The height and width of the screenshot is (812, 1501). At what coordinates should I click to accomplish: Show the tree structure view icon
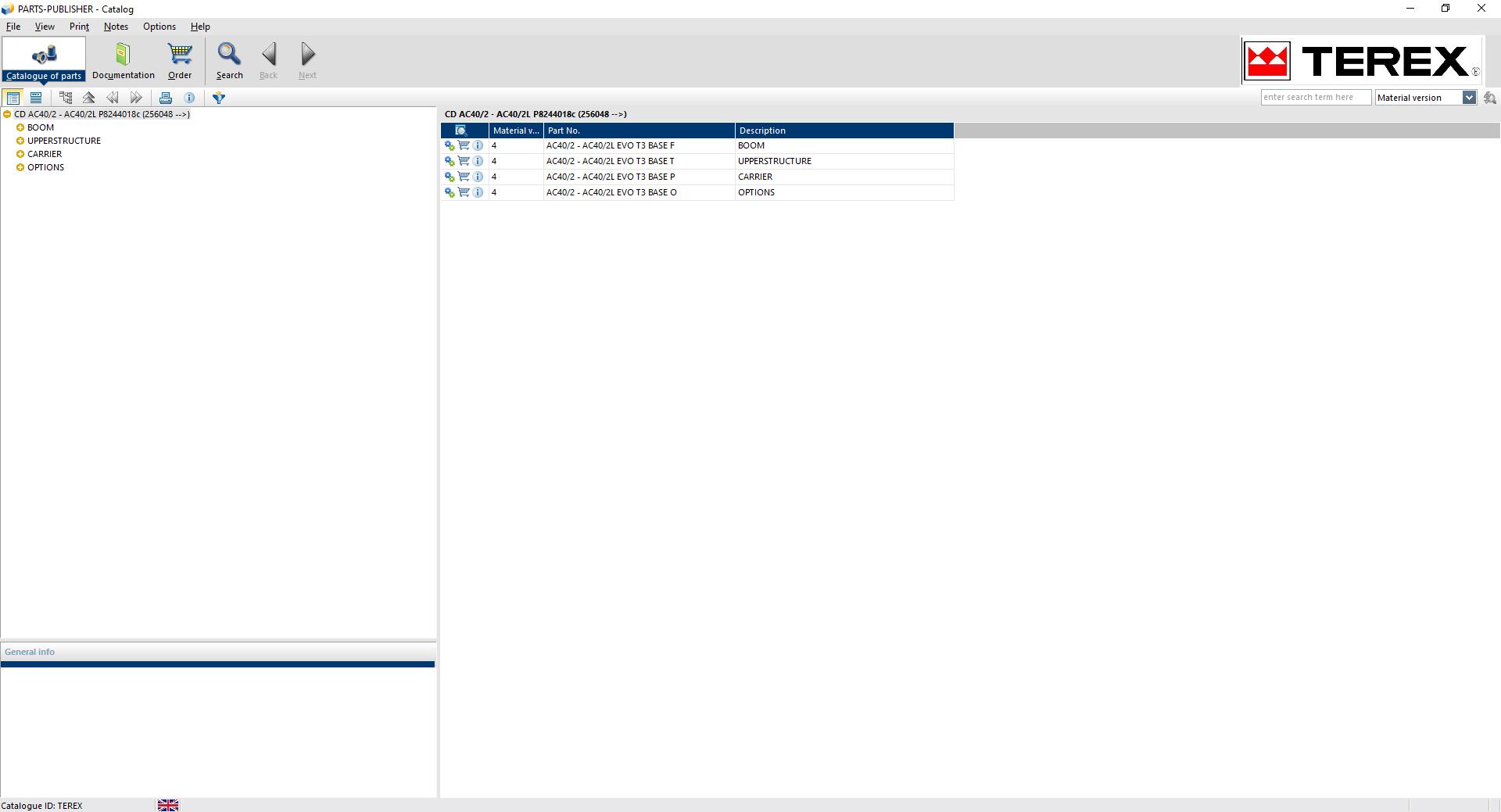(x=66, y=98)
